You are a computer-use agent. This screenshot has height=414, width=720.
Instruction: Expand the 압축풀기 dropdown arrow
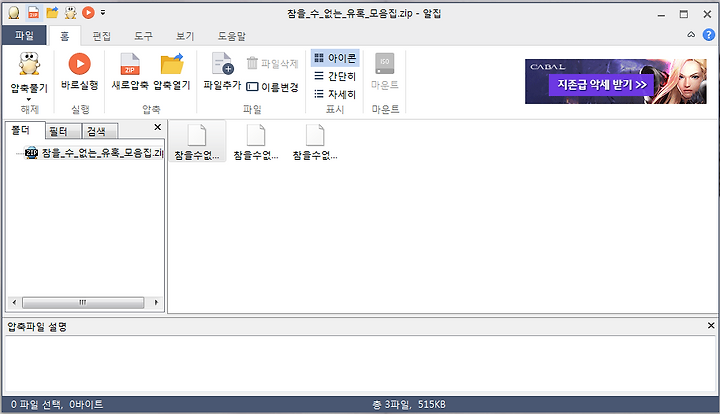(x=29, y=99)
